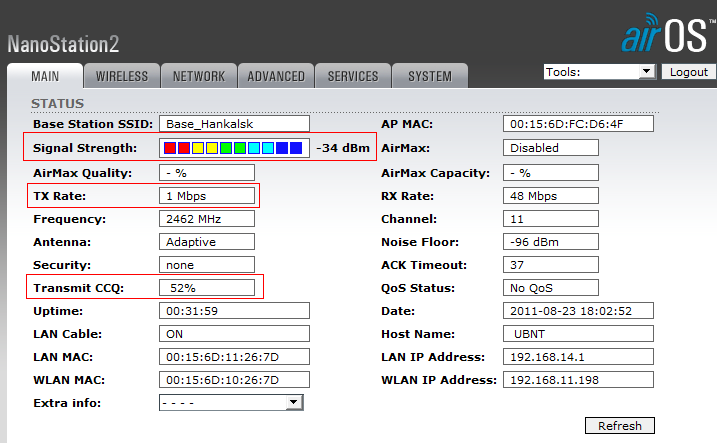Screen dimensions: 717x443
Task: Click the Uptime value 00:31:59
Action: [234, 310]
